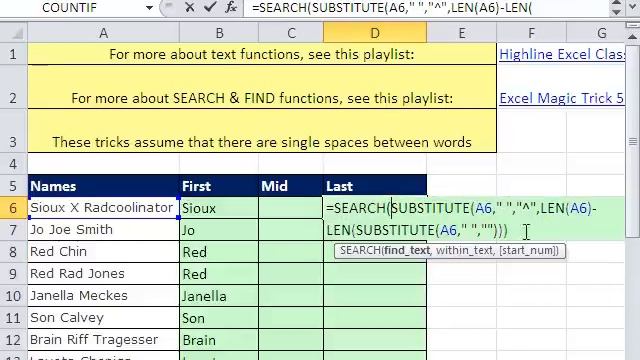Screen dimensions: 640x360
Task: Click SEARCH & FIND playlist note cell
Action: coord(262,87)
